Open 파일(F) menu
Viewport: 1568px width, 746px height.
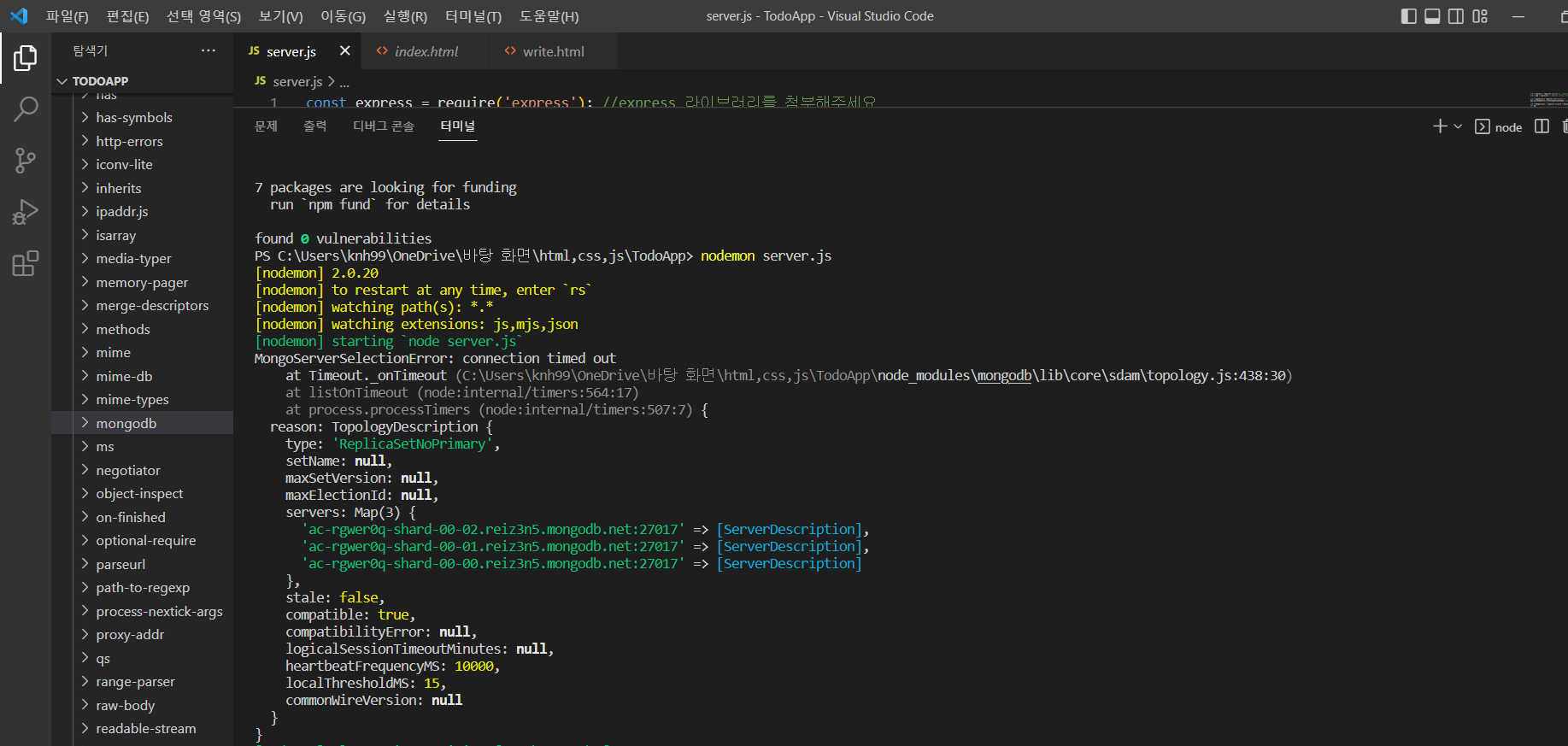pos(68,16)
